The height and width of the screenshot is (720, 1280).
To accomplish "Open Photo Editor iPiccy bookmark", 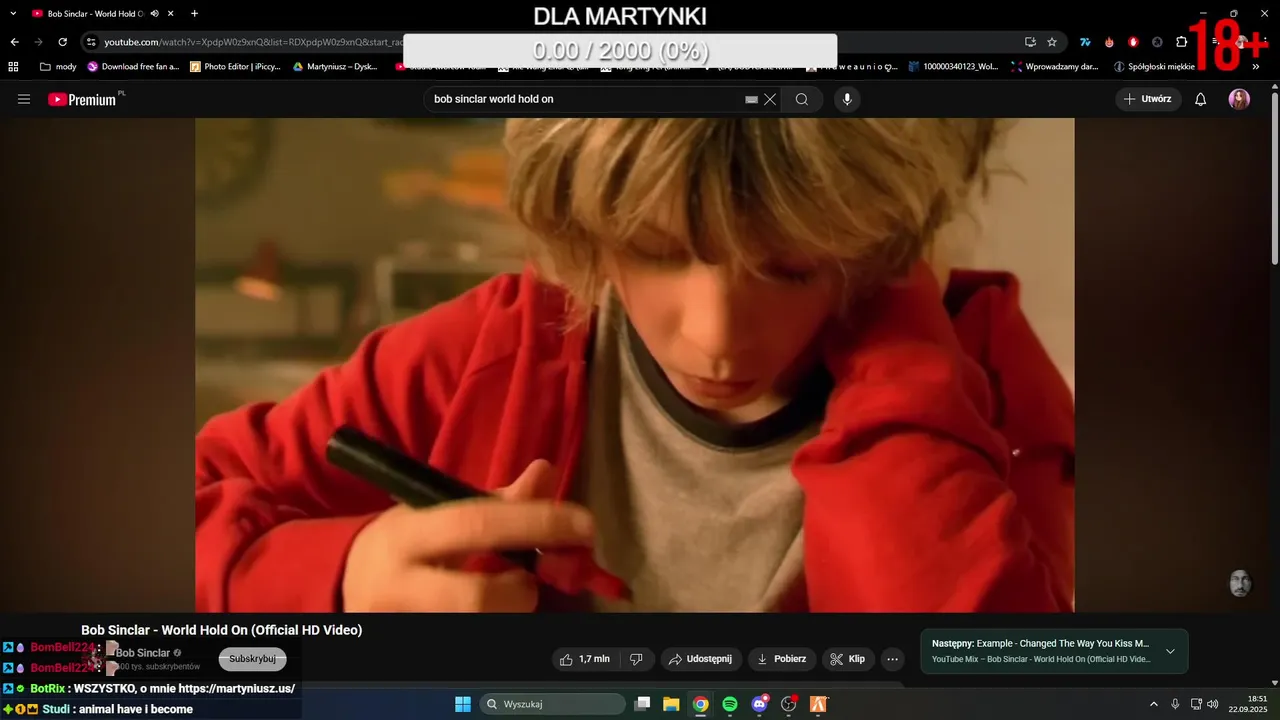I will [x=235, y=67].
